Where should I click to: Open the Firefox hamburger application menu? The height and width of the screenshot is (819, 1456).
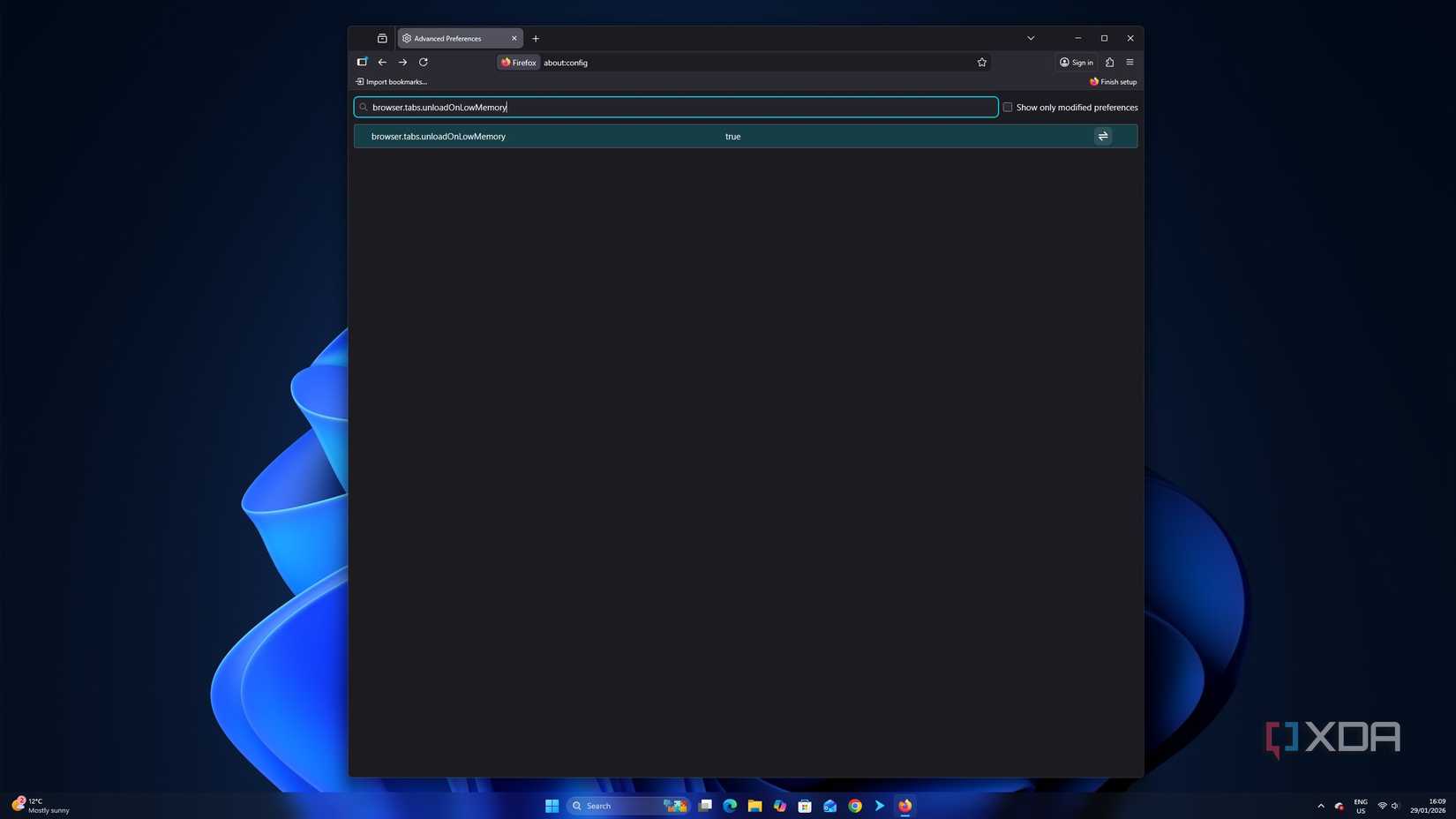click(x=1130, y=63)
